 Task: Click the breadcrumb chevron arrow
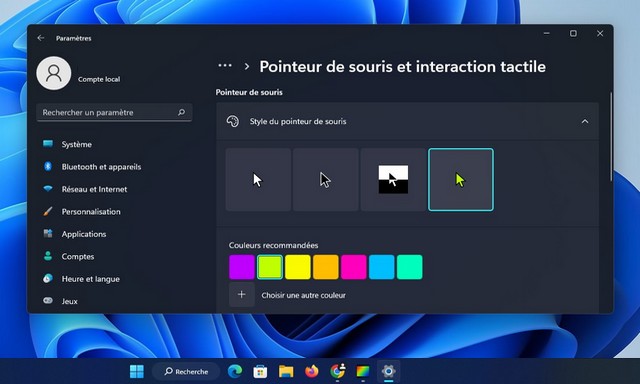tap(247, 66)
